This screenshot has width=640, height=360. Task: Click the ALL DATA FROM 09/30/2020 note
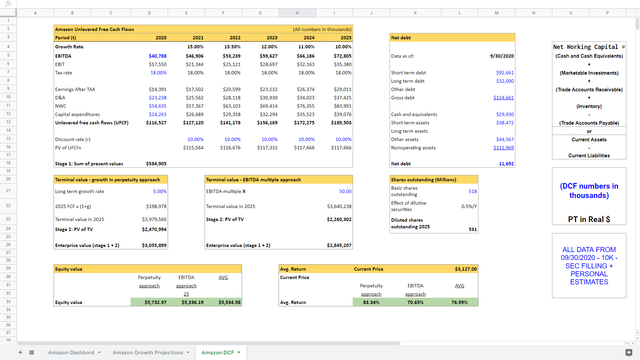click(x=589, y=265)
